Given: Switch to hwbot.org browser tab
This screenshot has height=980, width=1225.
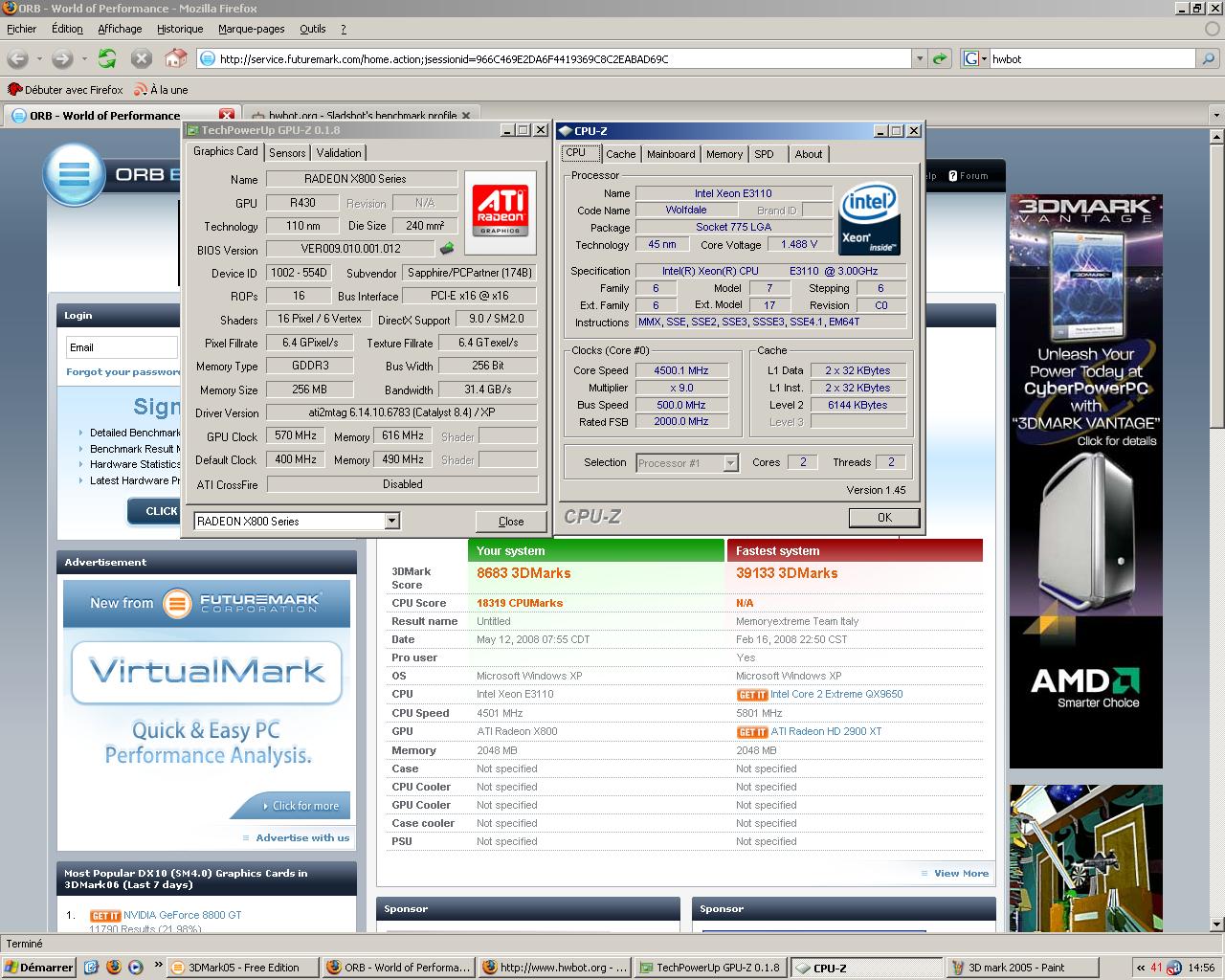Looking at the screenshot, I should [x=362, y=116].
